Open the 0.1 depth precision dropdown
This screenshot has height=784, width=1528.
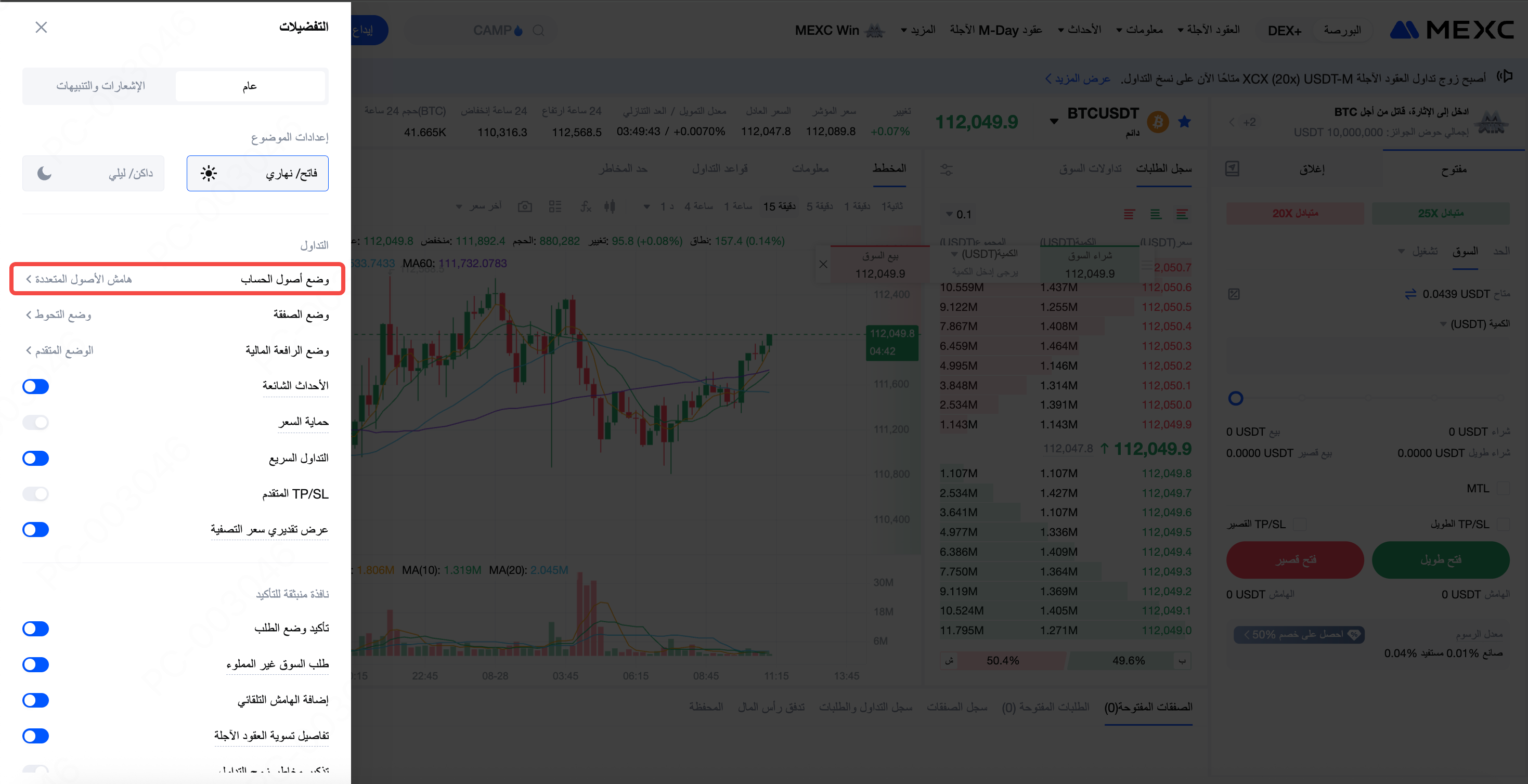tap(959, 214)
